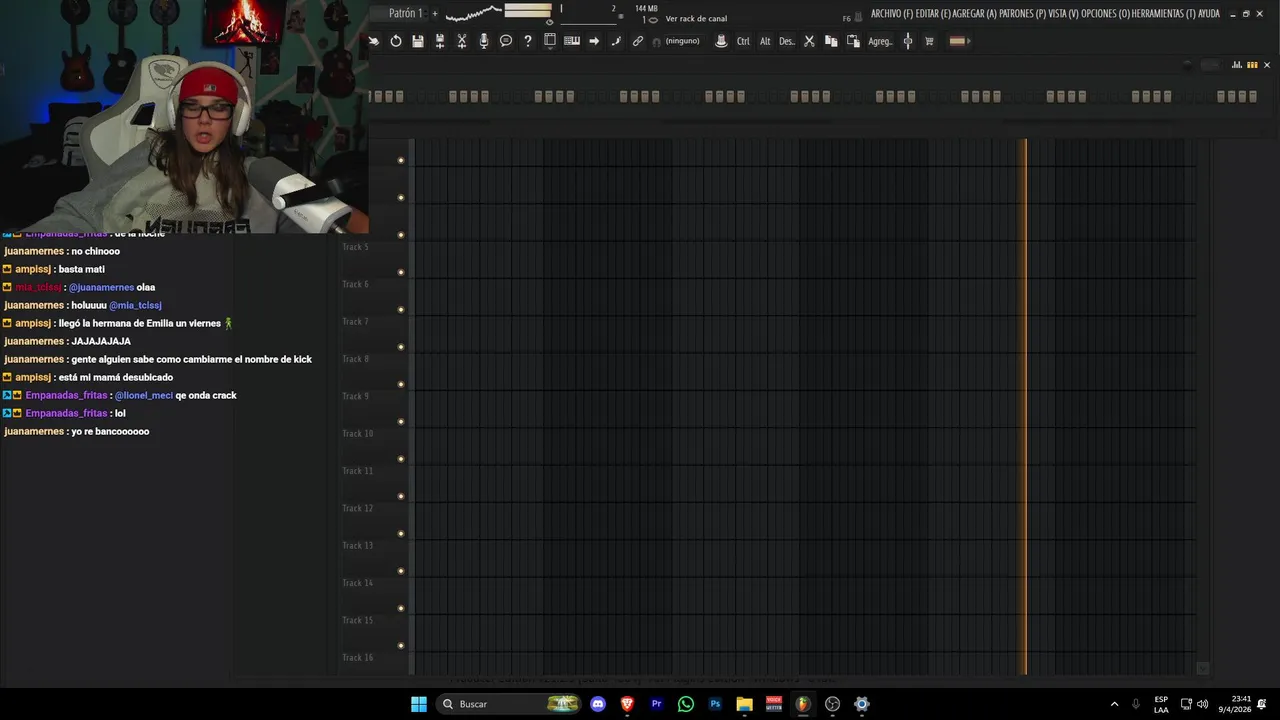The height and width of the screenshot is (720, 1280).
Task: Toggle mute dot for Track 10
Action: tap(401, 459)
